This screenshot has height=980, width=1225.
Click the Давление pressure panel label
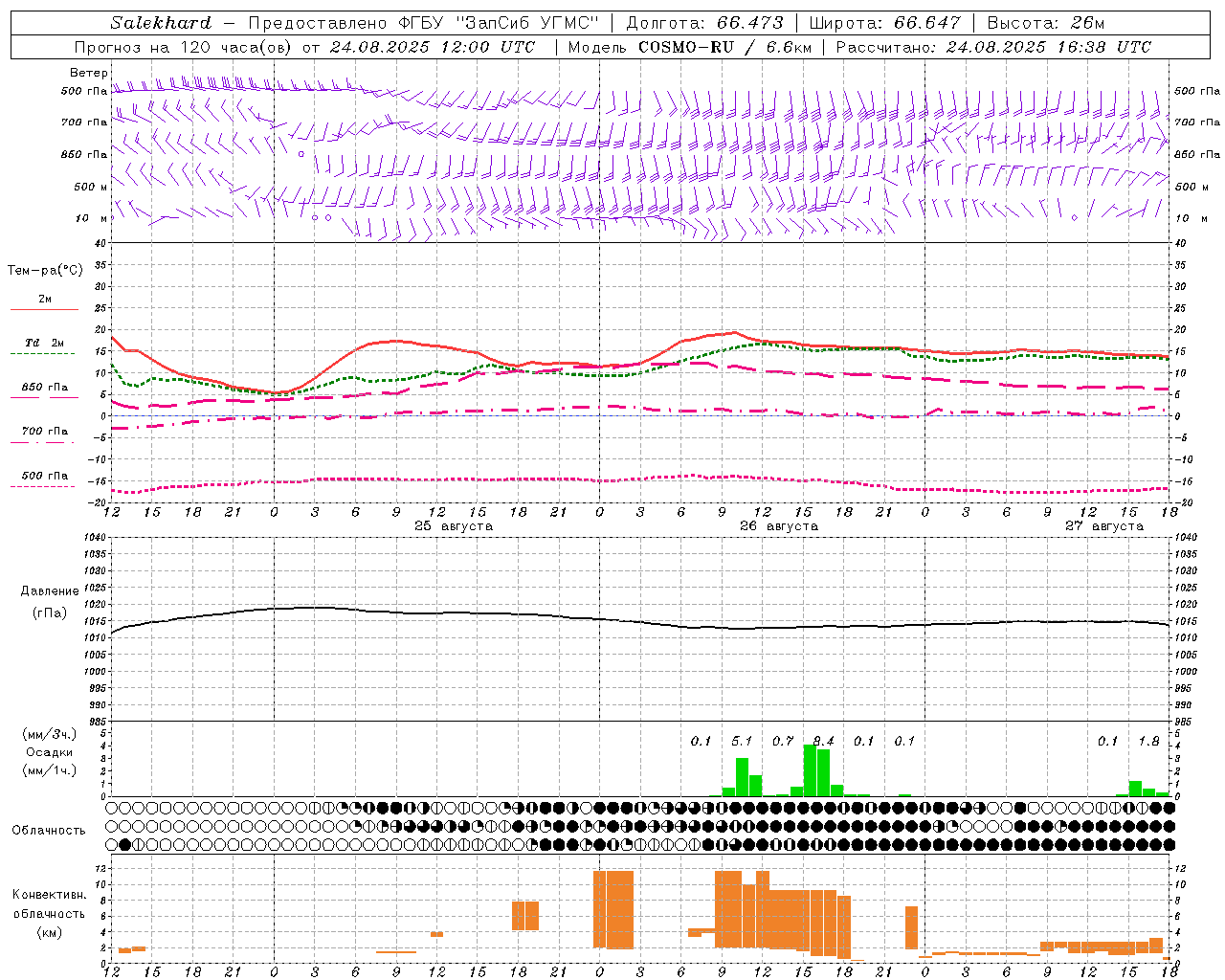coord(50,591)
